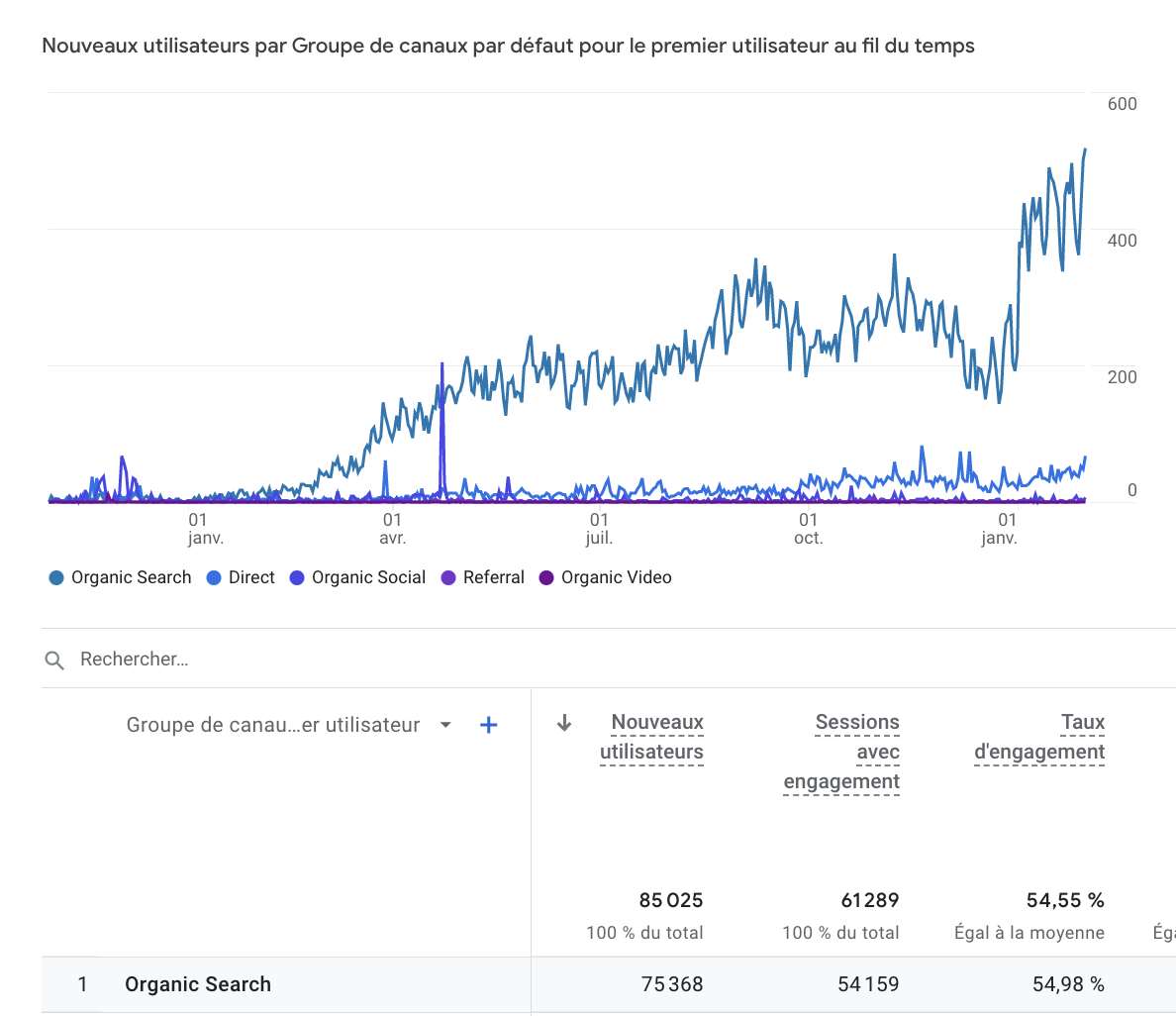Click the 85 025 total new users value
Image resolution: width=1176 pixels, height=1016 pixels.
[x=671, y=900]
